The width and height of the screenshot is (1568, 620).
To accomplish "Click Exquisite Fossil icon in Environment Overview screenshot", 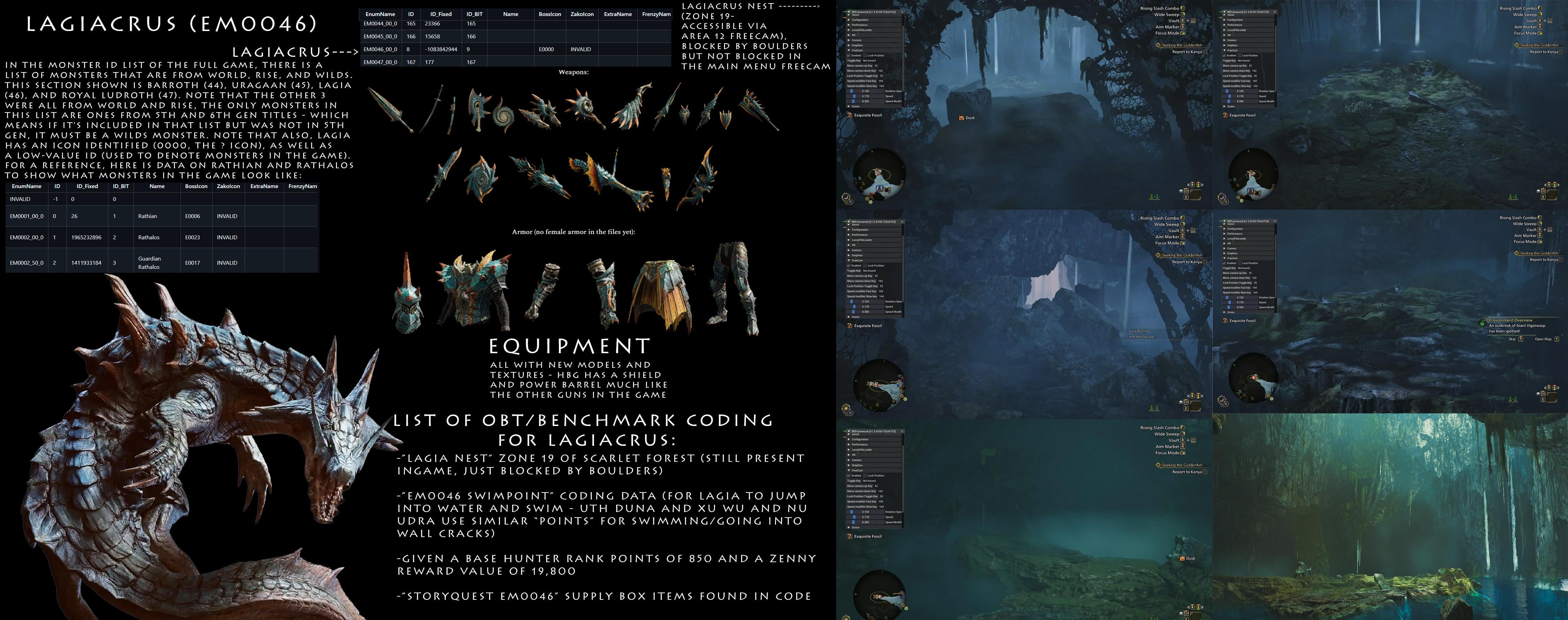I will pyautogui.click(x=1225, y=321).
